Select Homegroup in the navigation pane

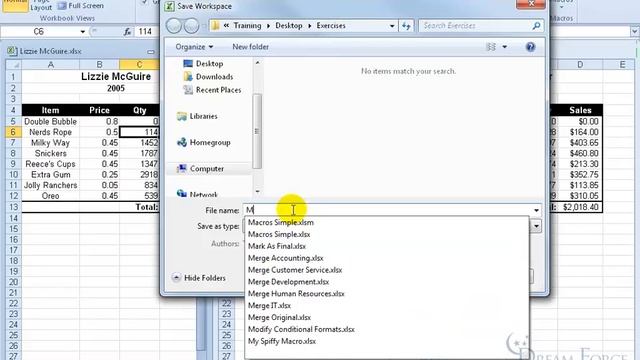tap(204, 142)
